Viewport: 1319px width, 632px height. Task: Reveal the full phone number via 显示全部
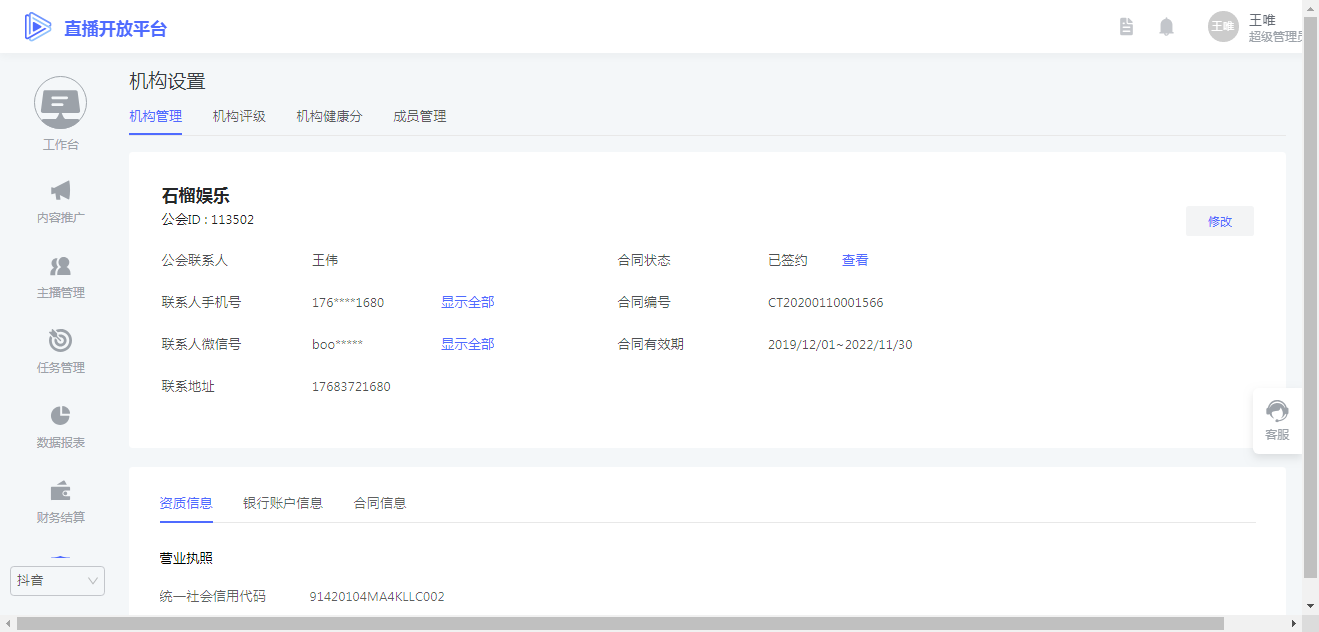coord(466,301)
